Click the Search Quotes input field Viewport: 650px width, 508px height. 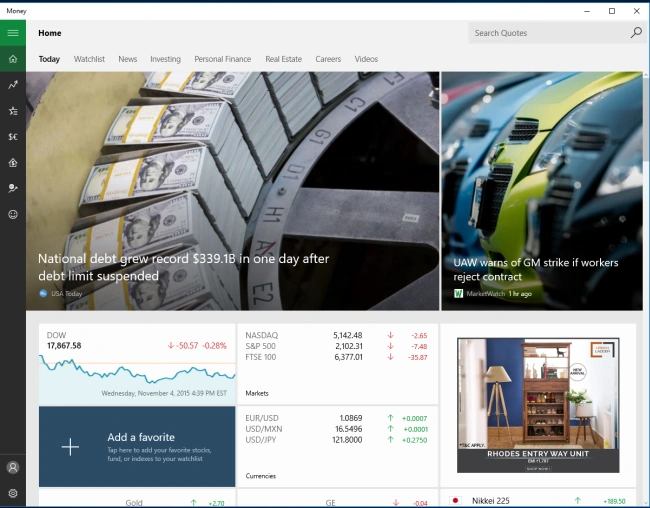[550, 33]
